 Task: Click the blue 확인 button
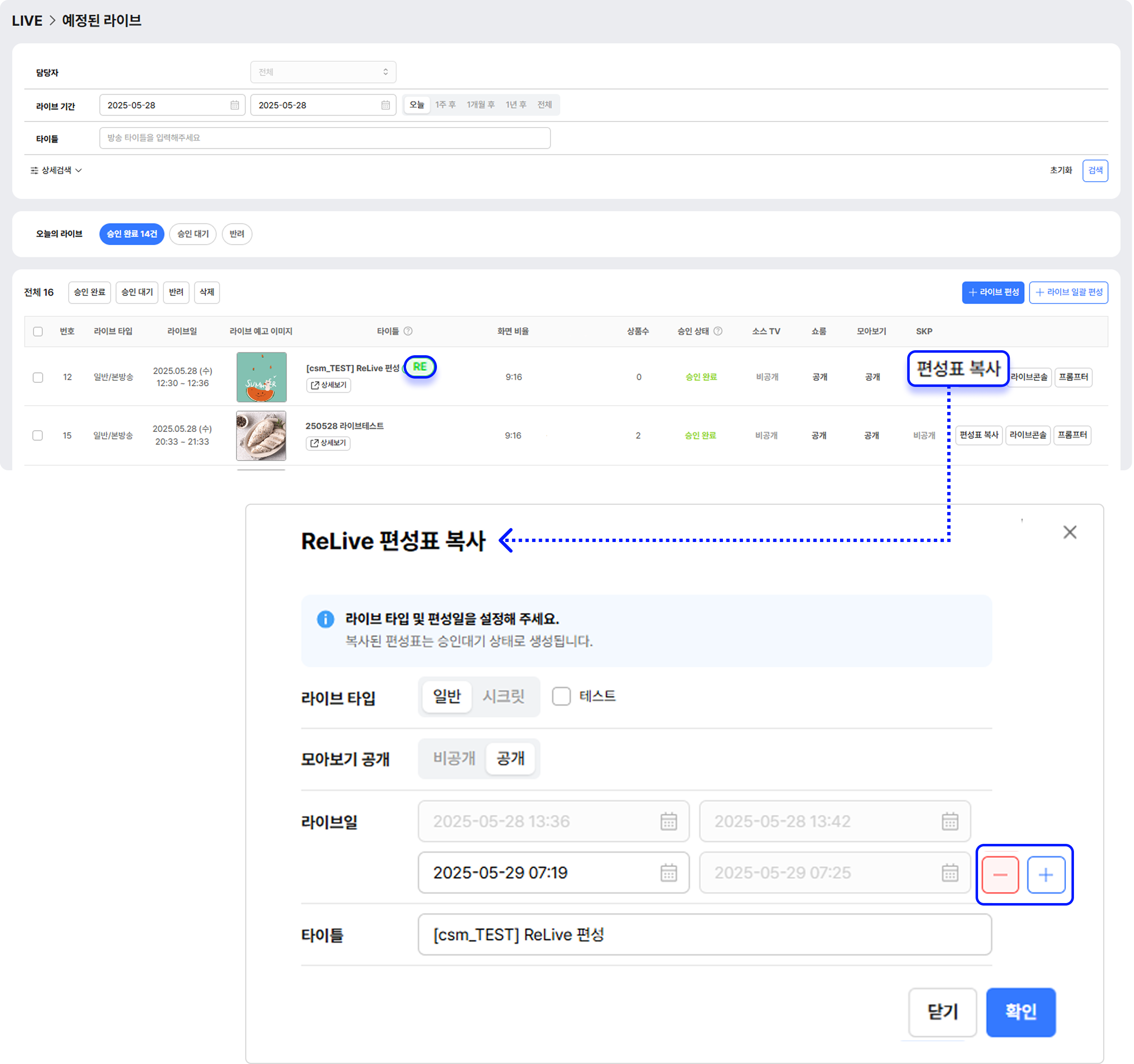1021,1011
